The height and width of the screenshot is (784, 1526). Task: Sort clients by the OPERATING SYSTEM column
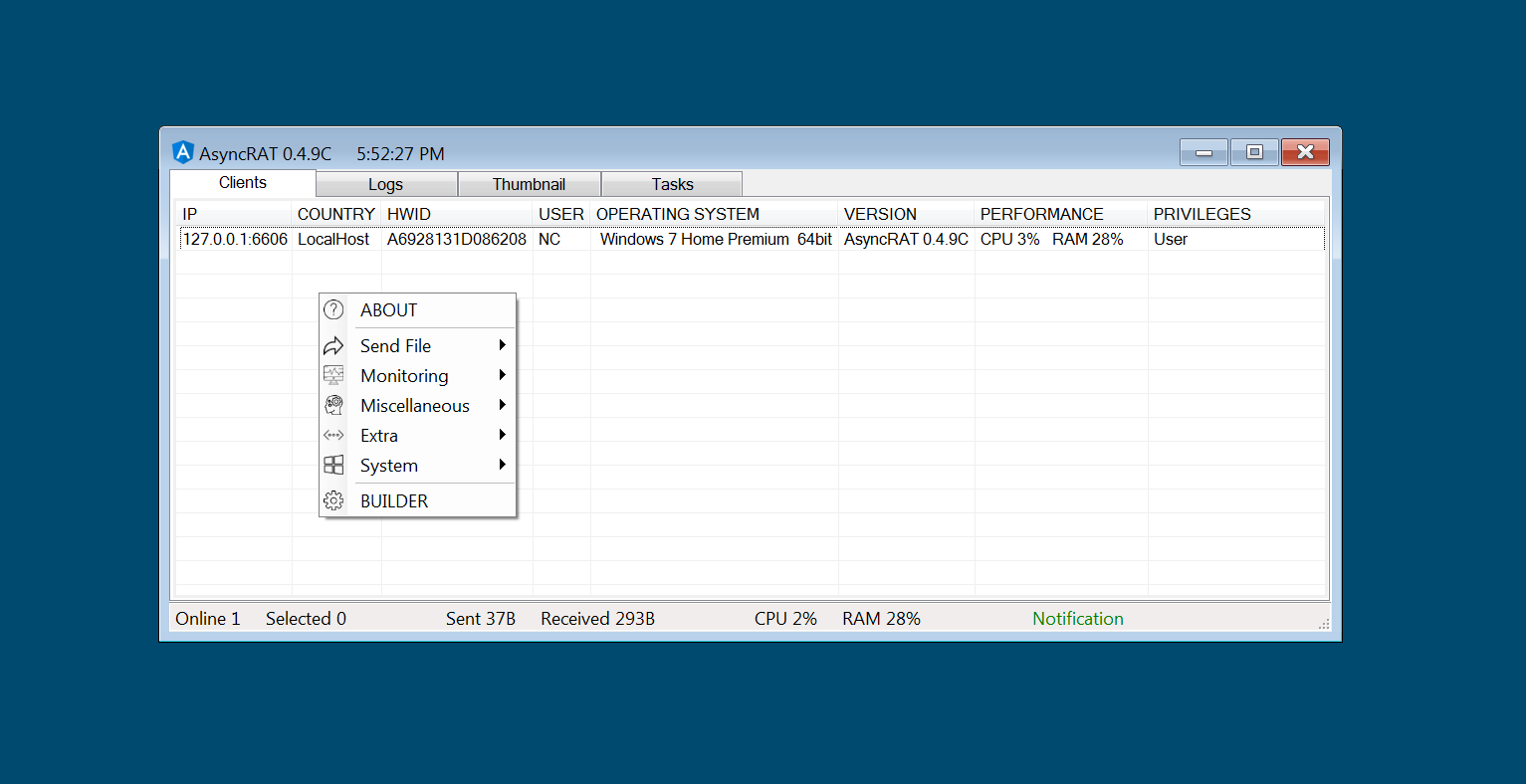pyautogui.click(x=678, y=214)
